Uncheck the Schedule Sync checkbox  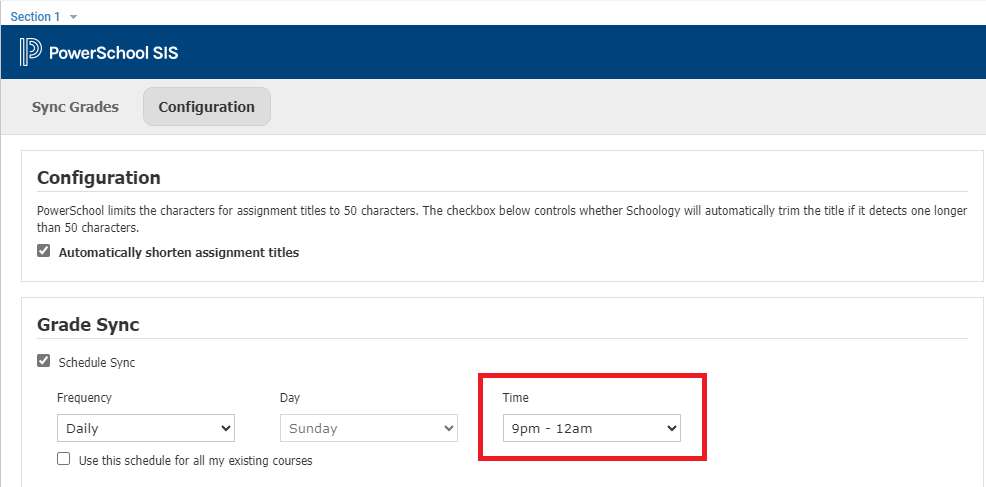pos(44,362)
